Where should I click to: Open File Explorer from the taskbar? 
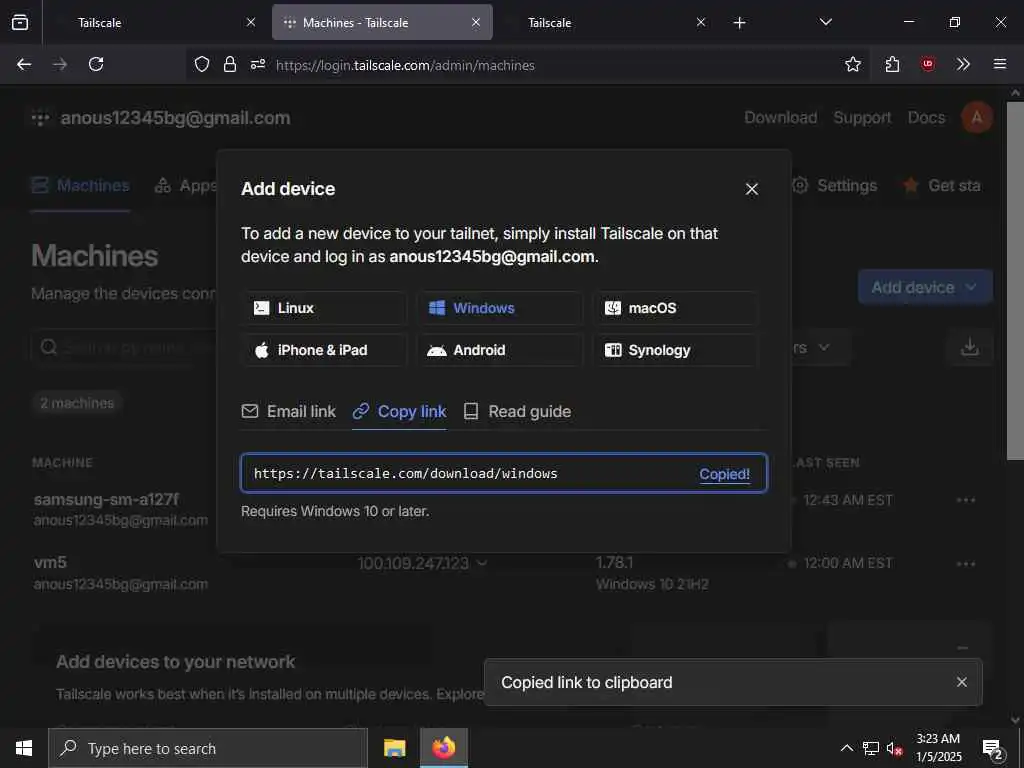click(394, 748)
